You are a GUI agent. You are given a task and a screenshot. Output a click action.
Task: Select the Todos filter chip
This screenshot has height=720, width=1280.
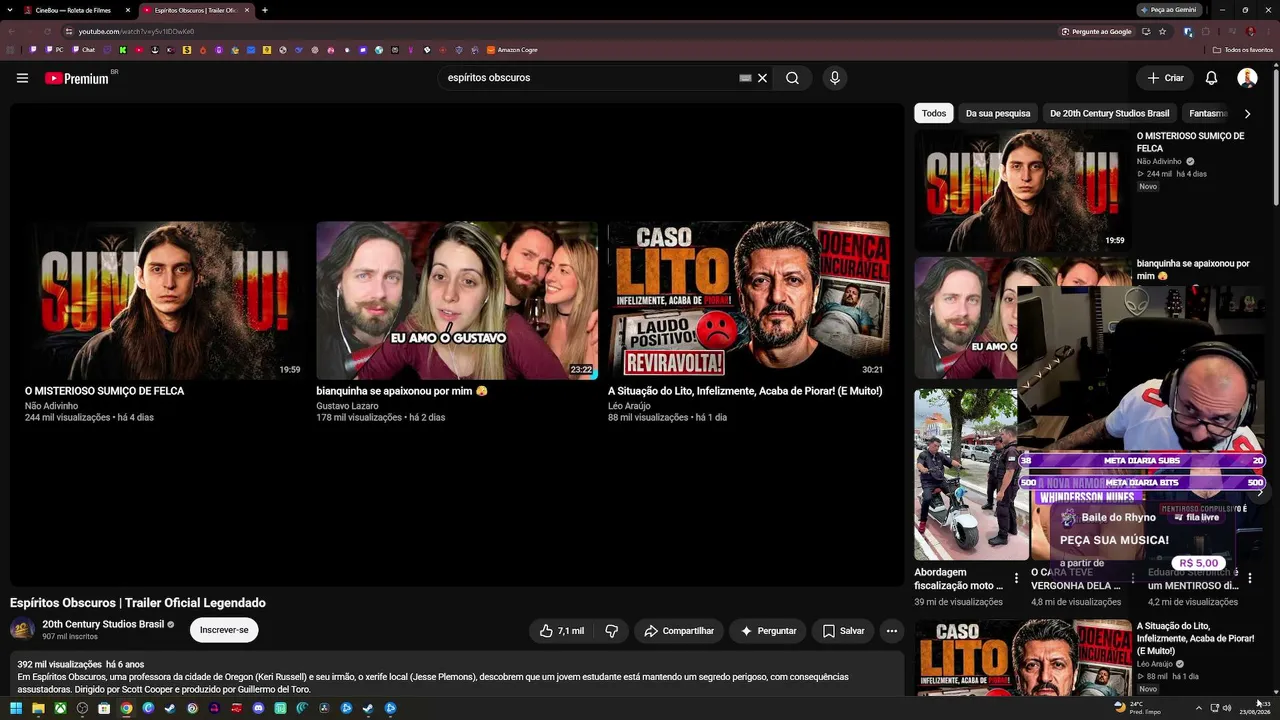(934, 113)
